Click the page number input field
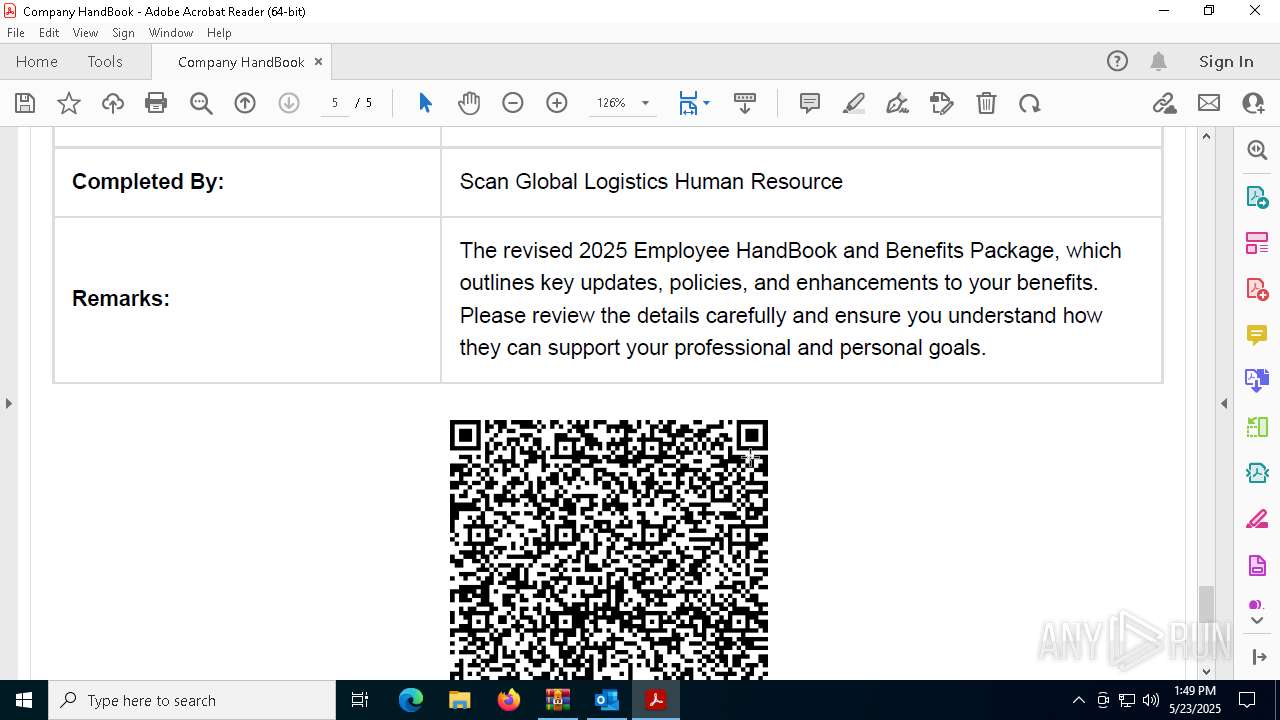Viewport: 1280px width, 720px height. [335, 103]
